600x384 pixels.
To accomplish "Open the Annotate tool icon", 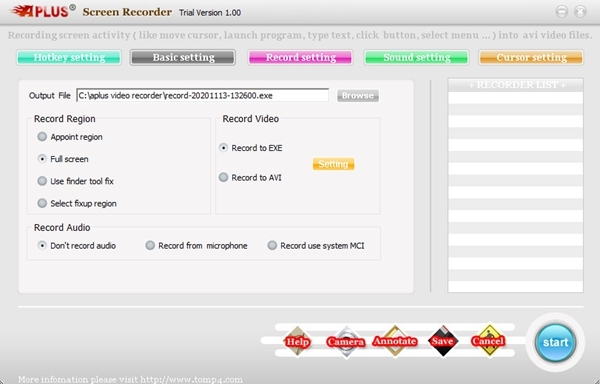I will click(395, 341).
